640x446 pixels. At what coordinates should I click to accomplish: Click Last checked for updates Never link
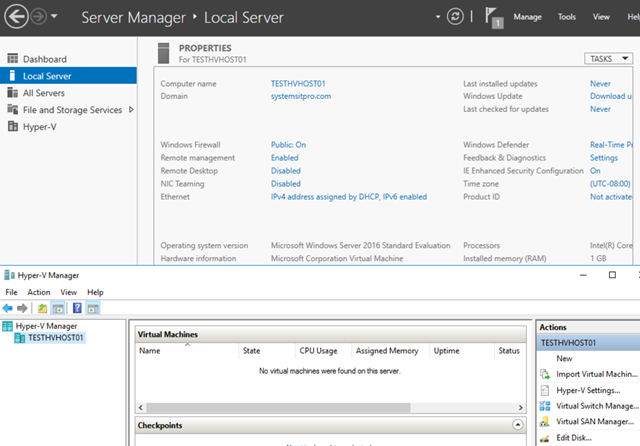pyautogui.click(x=600, y=109)
